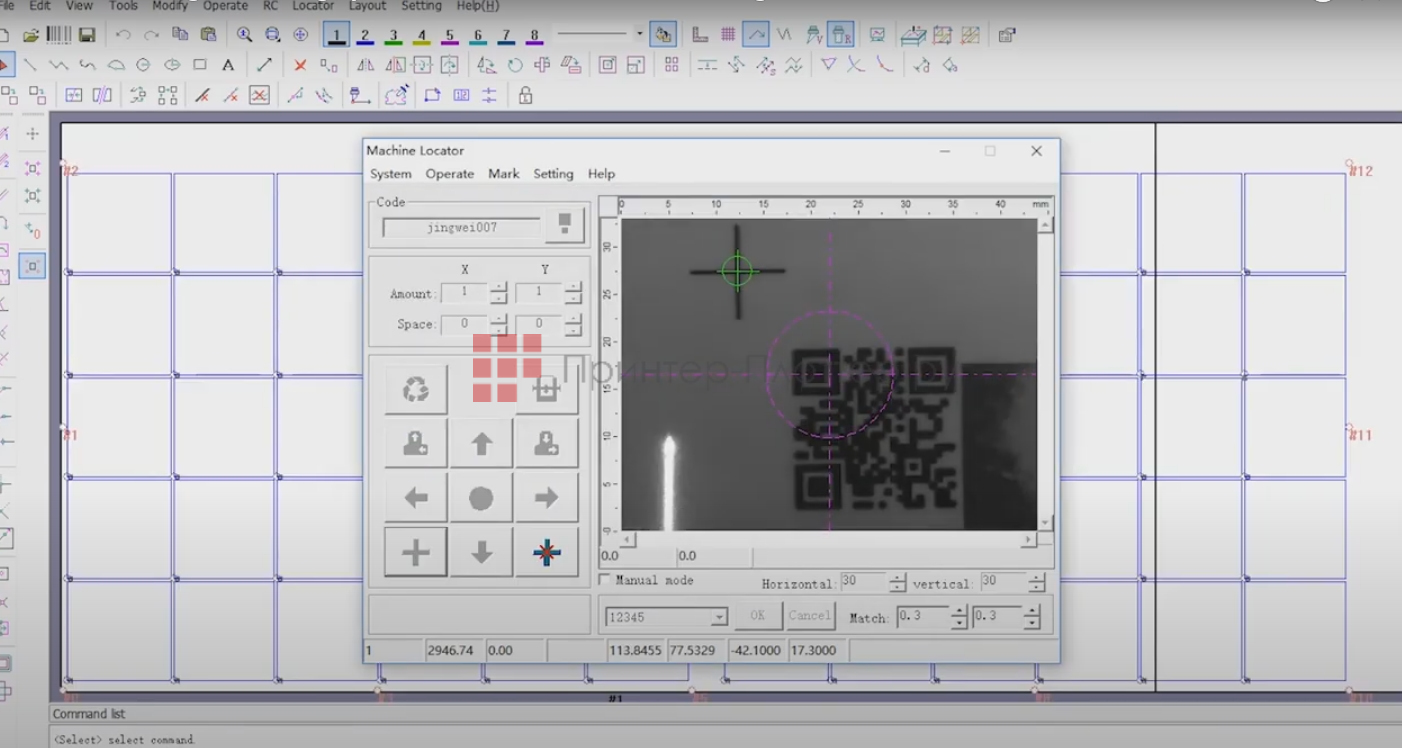The image size is (1402, 748).
Task: Select the purple pen color 8 swatch
Action: 534,36
